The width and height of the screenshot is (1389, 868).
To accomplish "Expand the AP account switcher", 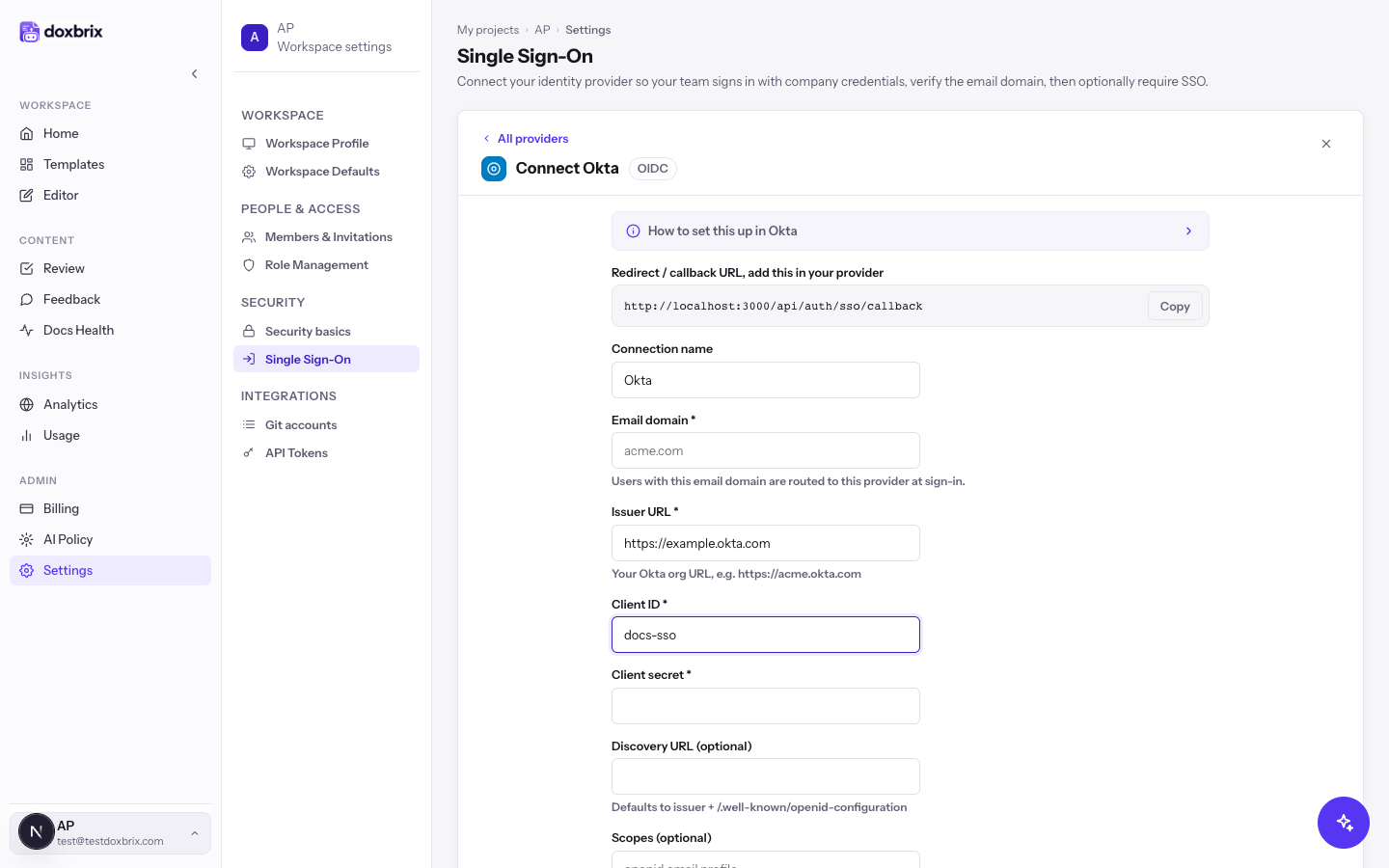I will tap(110, 832).
